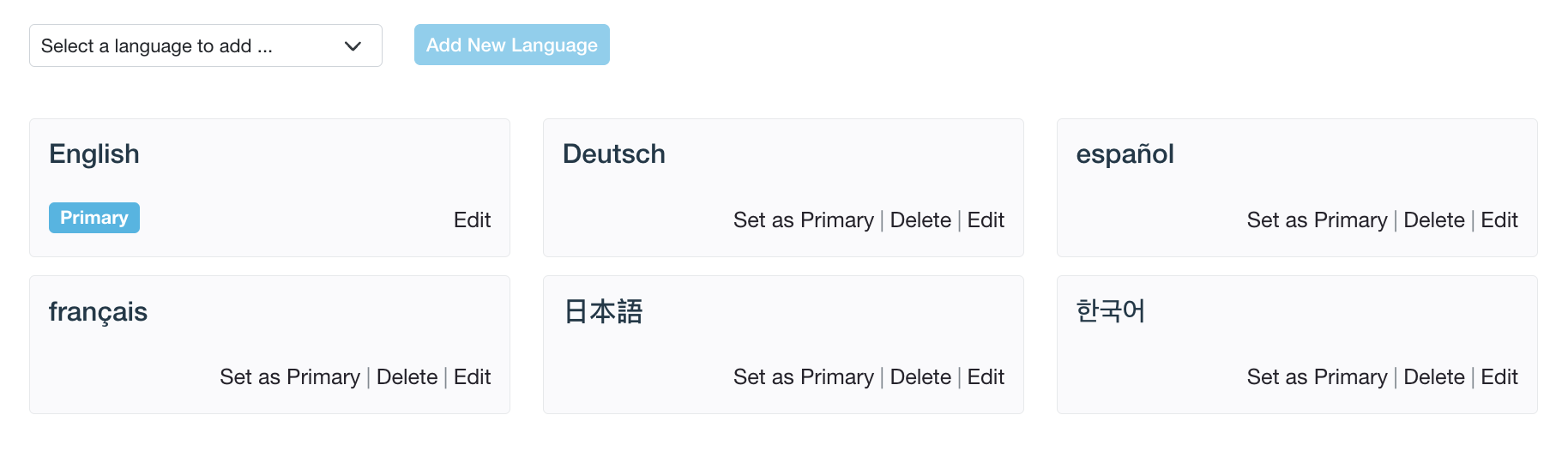Screen dimensions: 1568x451
Task: Edit the français language
Action: click(472, 377)
